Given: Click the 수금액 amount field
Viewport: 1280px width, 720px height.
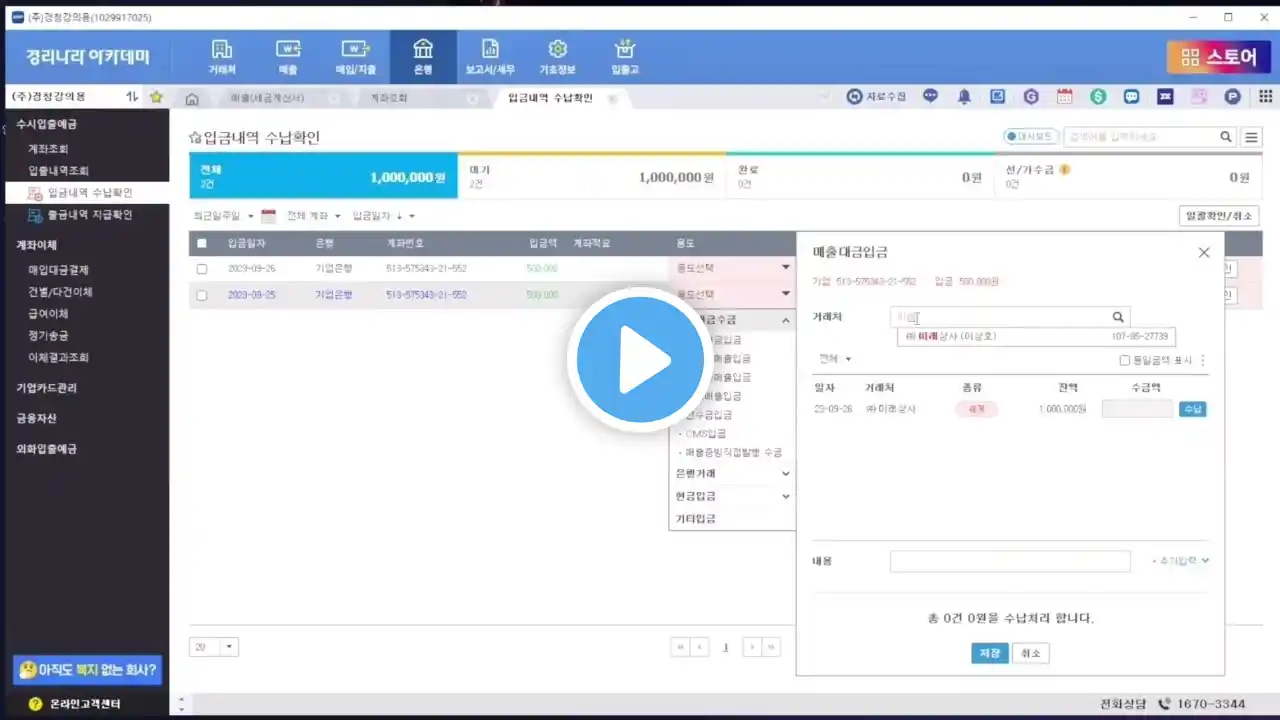Looking at the screenshot, I should click(1137, 409).
